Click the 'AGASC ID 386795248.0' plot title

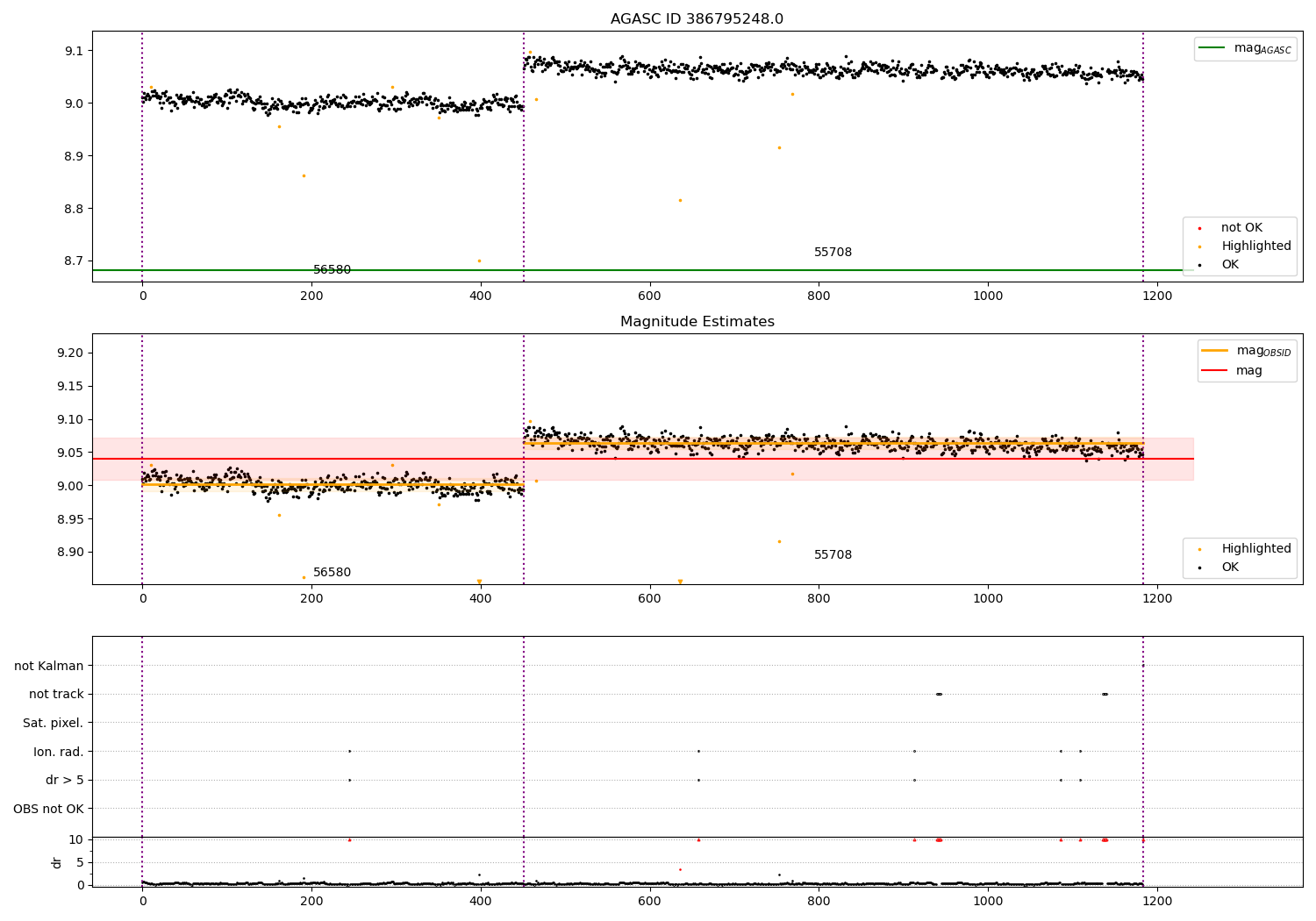coord(697,19)
